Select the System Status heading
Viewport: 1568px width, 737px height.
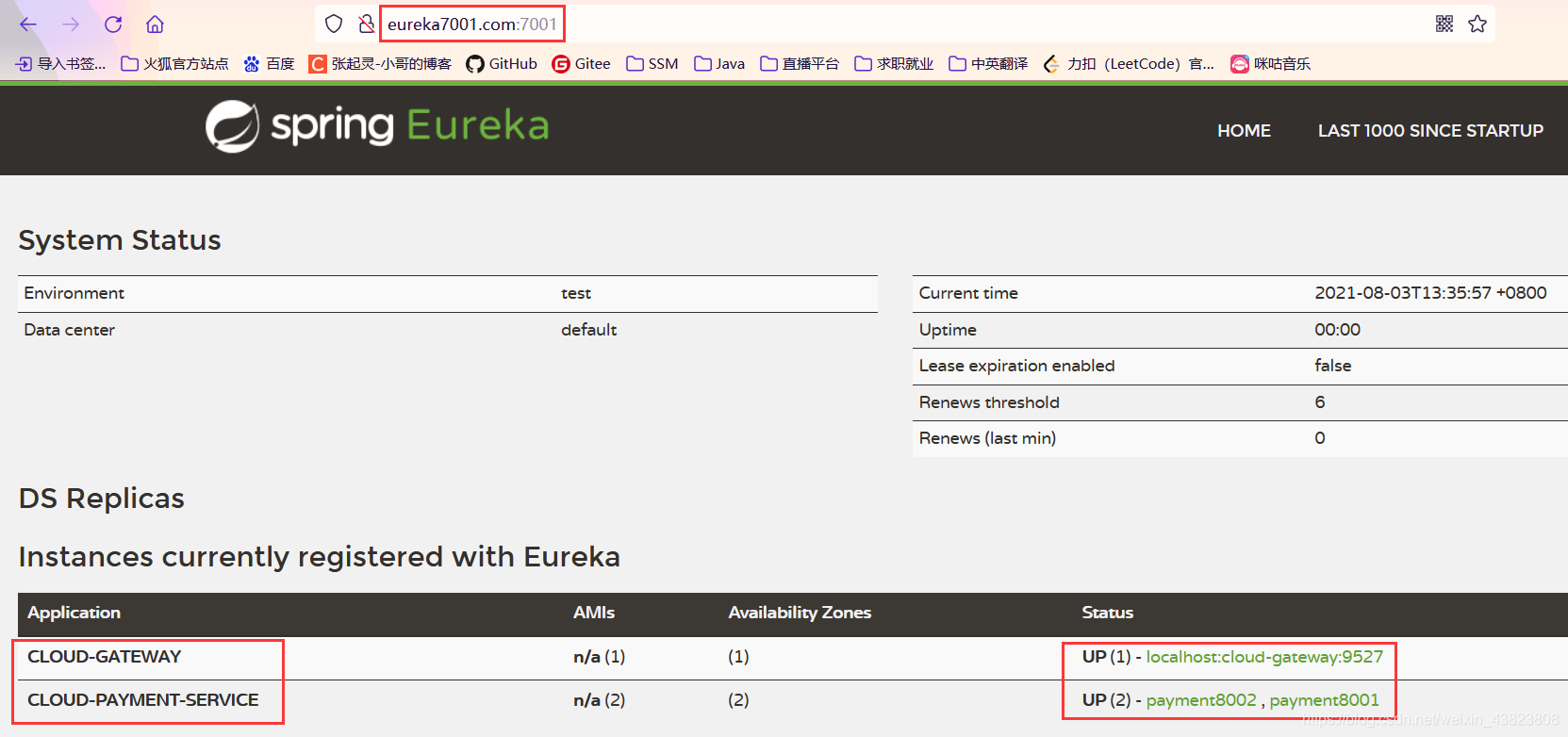tap(120, 240)
